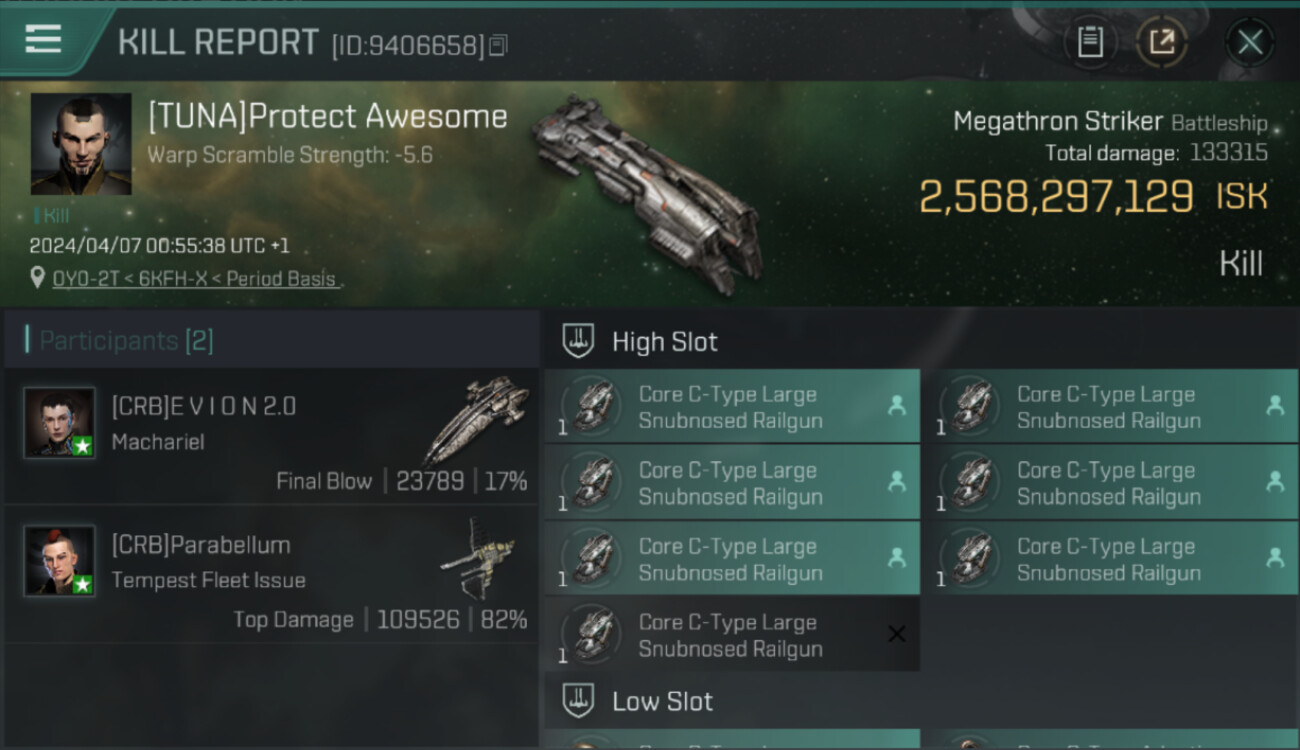Copy the kill report ID
1300x750 pixels.
point(498,45)
